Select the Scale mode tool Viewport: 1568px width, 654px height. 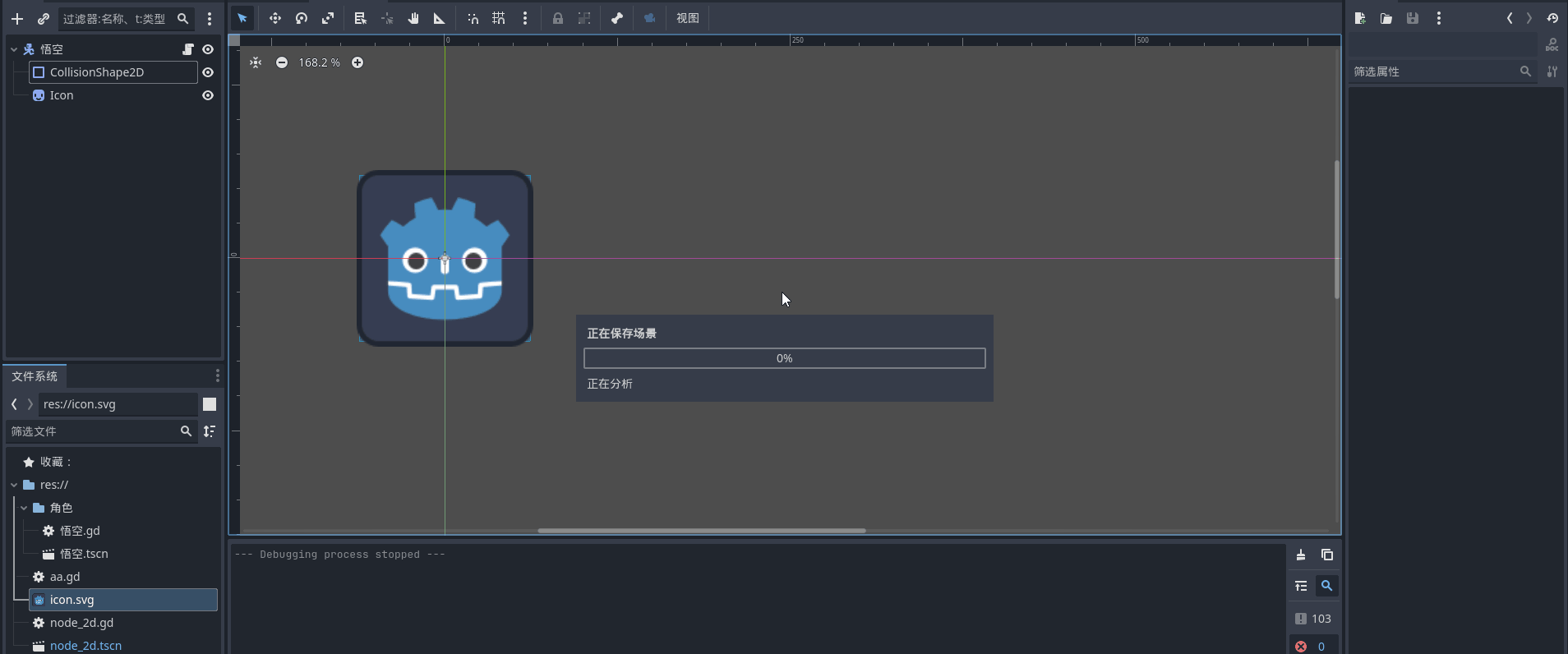click(328, 18)
